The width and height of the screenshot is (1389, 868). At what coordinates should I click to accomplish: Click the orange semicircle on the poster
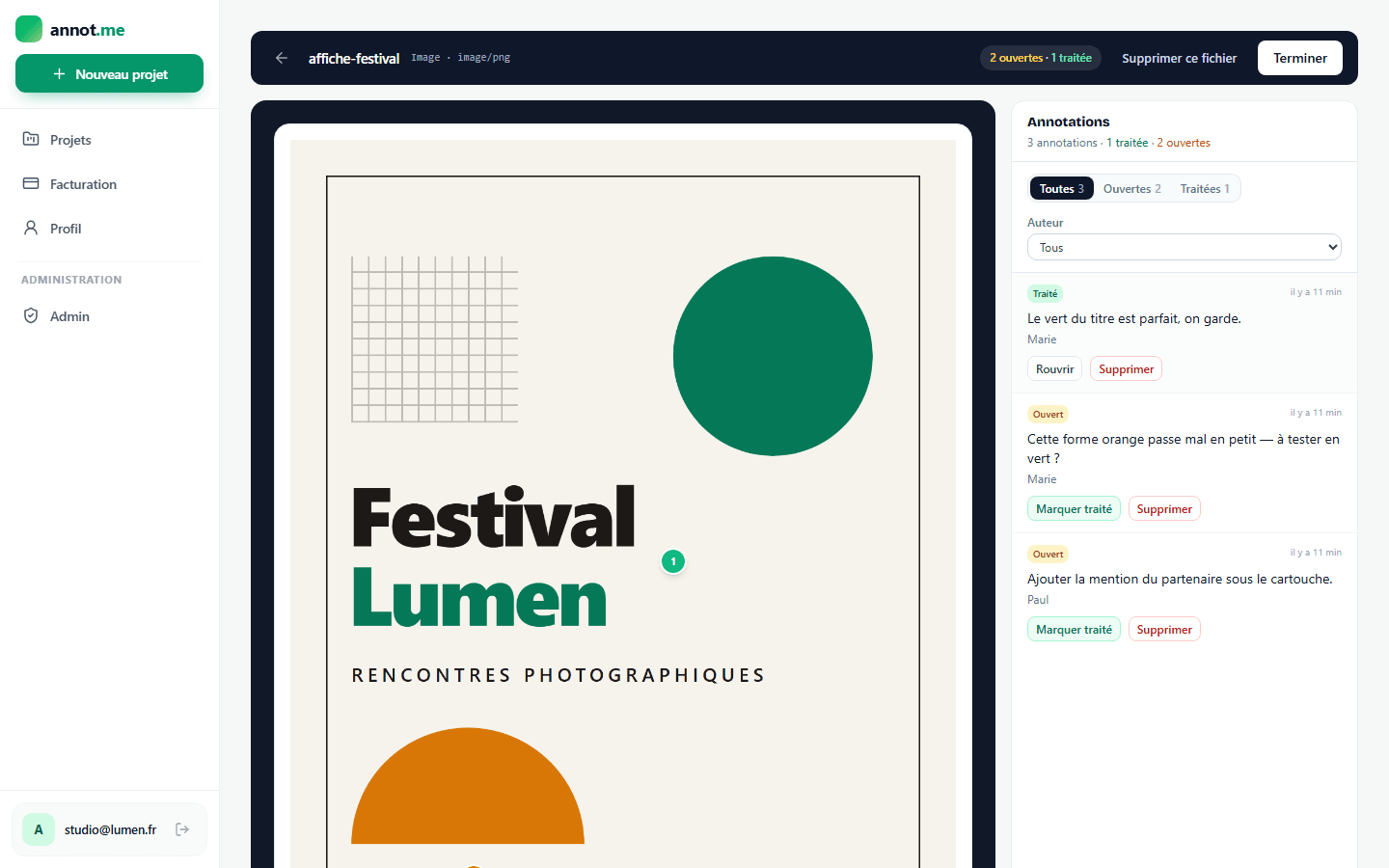click(468, 786)
